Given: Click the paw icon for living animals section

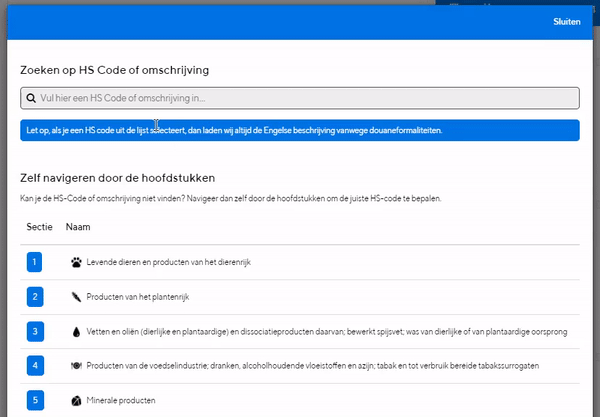Looking at the screenshot, I should click(76, 262).
